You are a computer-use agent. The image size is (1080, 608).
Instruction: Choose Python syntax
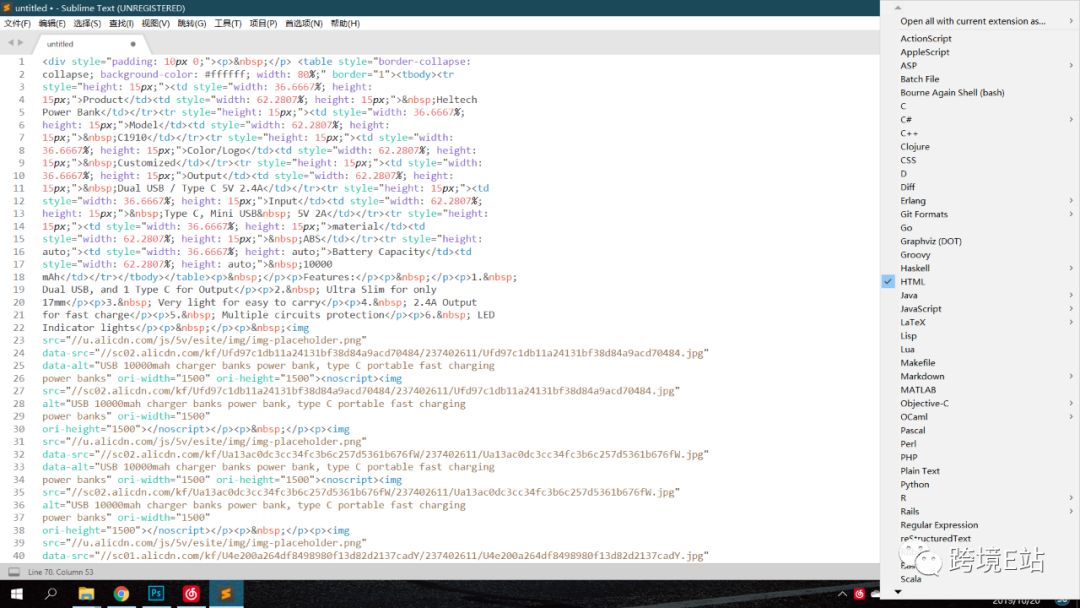[914, 485]
